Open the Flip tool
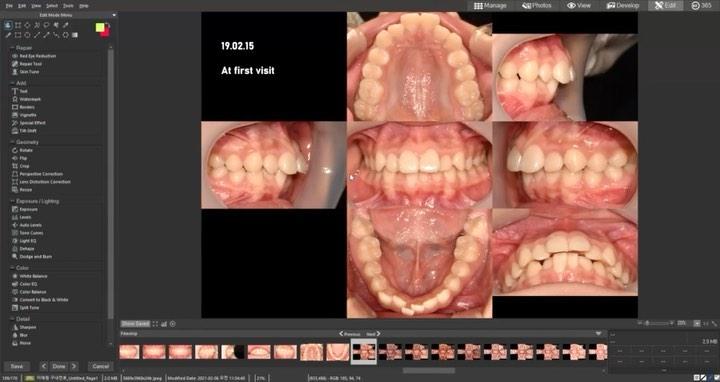 point(20,158)
